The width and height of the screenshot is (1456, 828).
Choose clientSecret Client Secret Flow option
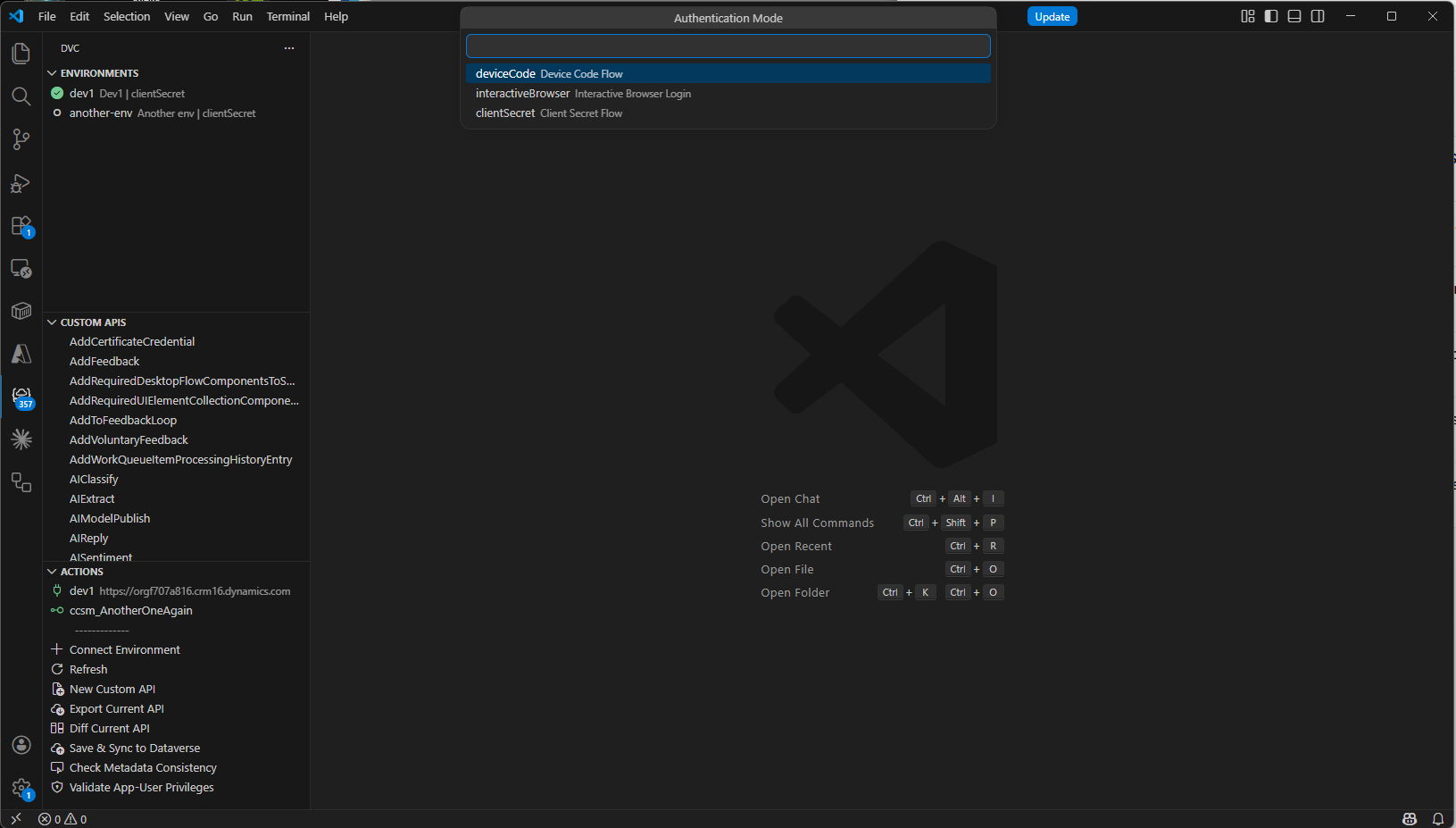(728, 113)
